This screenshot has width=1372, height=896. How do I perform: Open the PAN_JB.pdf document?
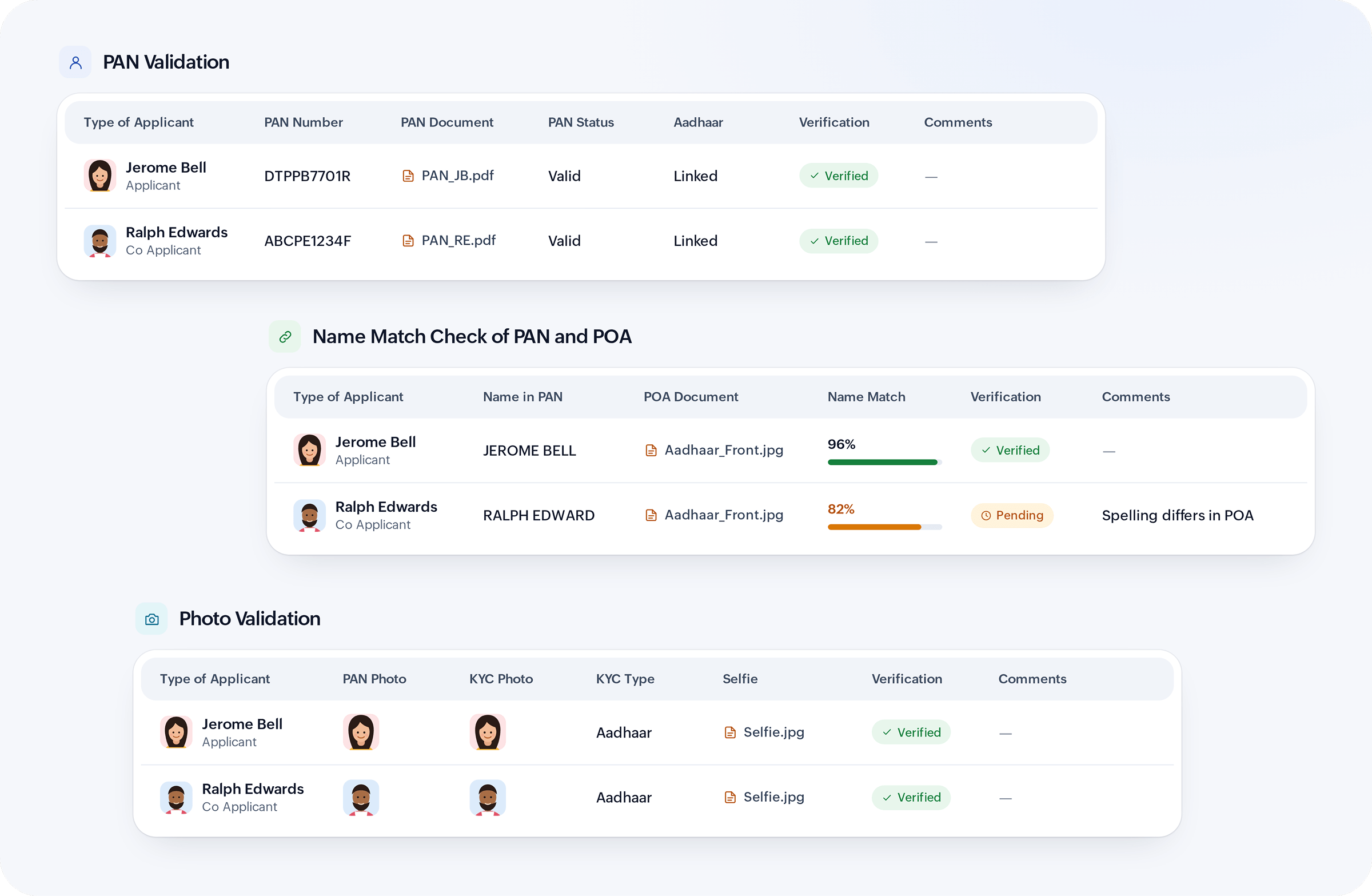[x=448, y=176]
